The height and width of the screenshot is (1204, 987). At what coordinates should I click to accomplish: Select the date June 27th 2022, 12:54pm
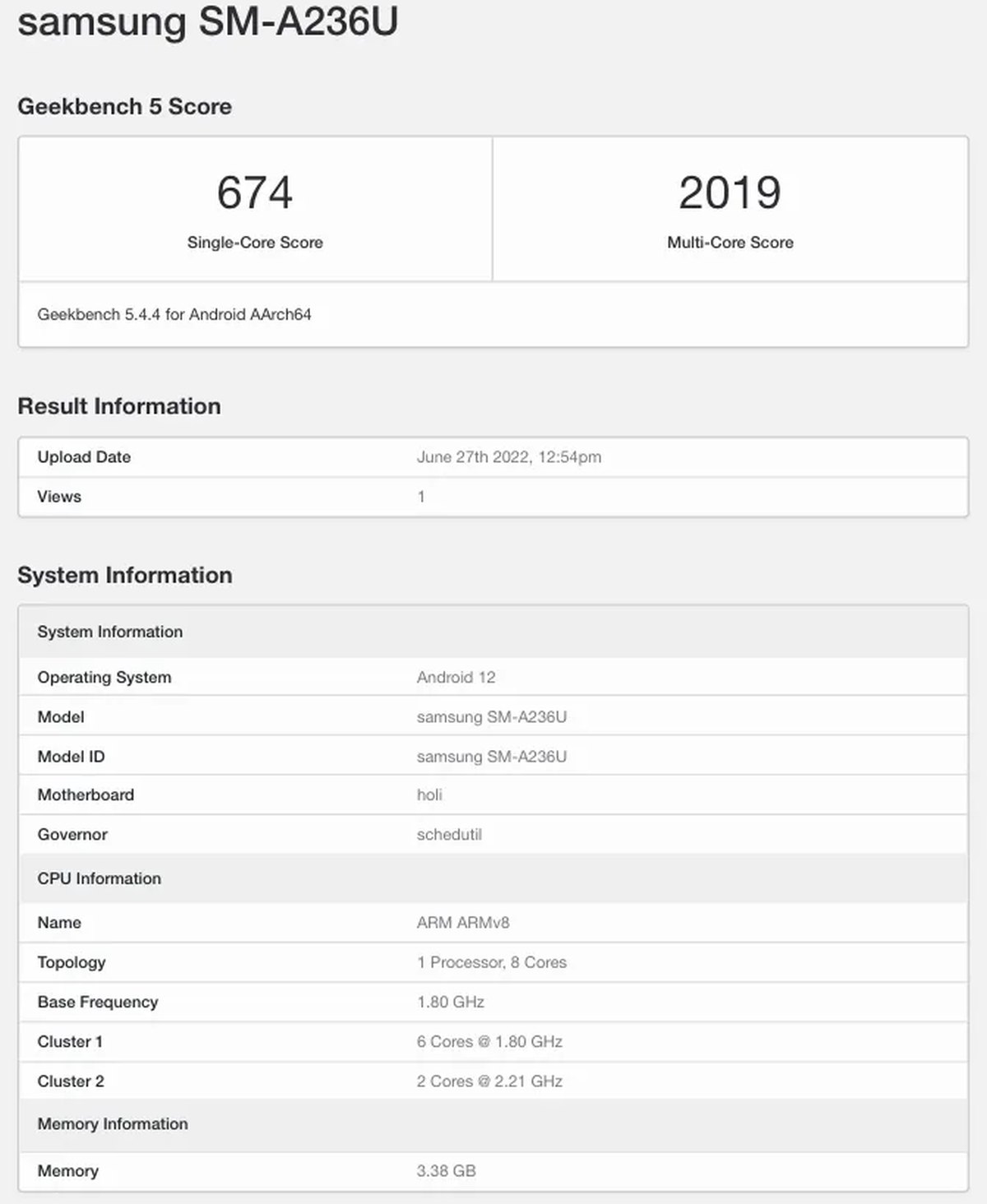509,457
